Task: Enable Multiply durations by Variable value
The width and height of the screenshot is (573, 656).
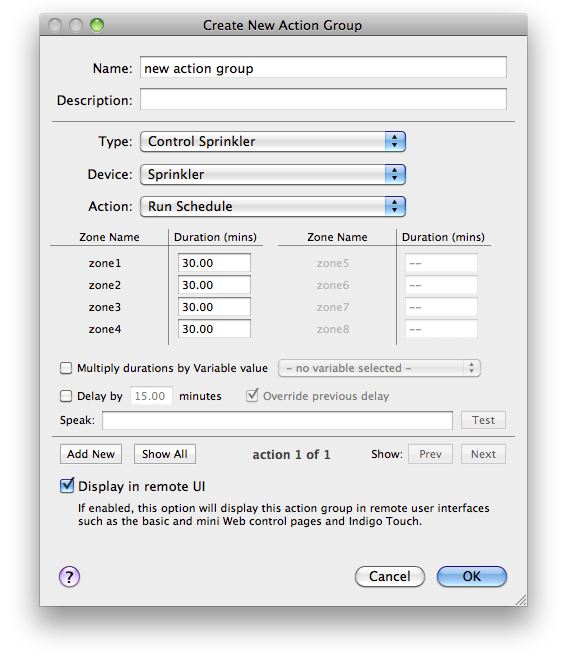Action: tap(66, 368)
